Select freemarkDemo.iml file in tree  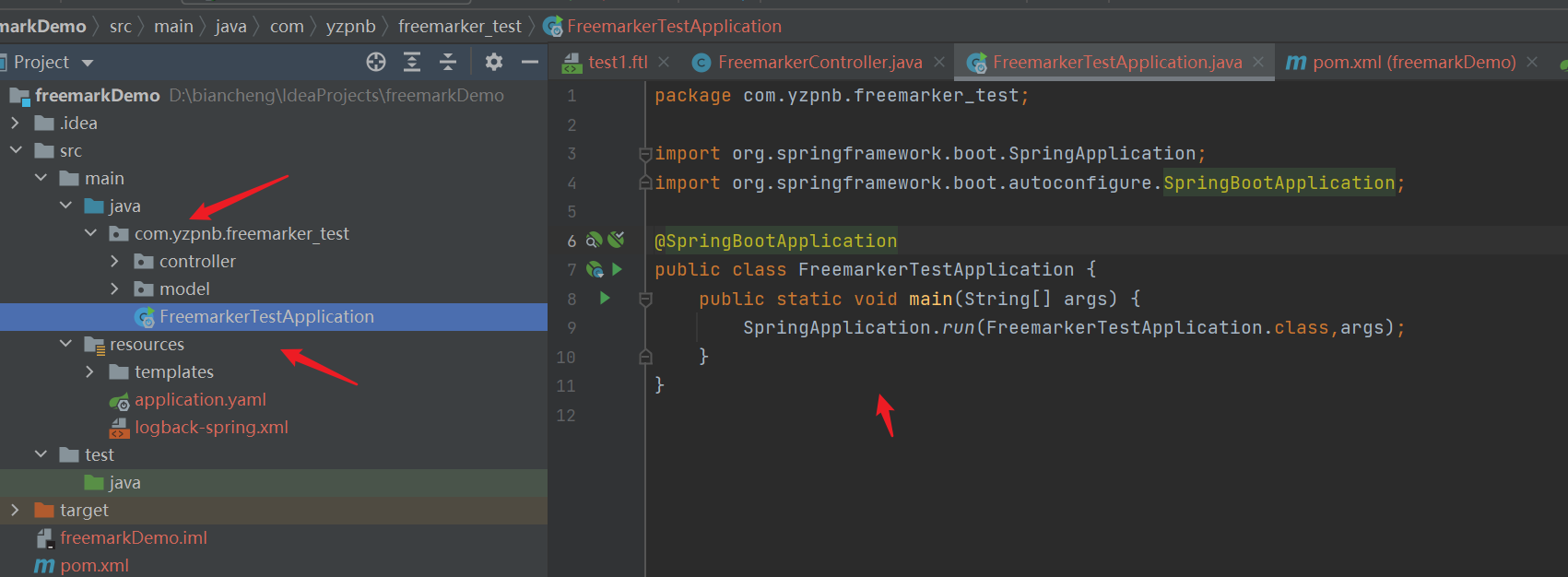133,537
